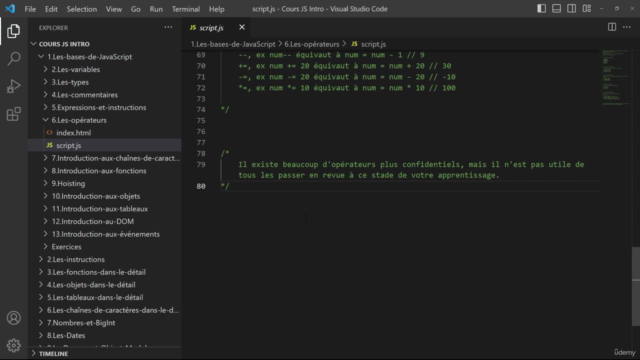Screen dimensions: 640x360
Task: Collapse the COURS JS INTRO section
Action: (x=105, y=44)
